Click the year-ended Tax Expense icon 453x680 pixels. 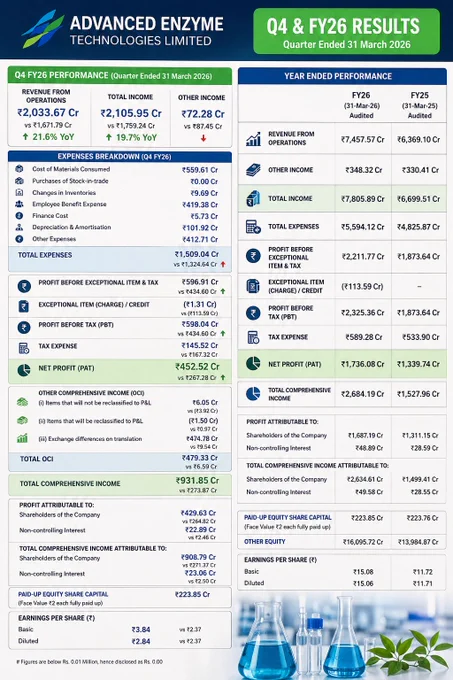tap(253, 337)
